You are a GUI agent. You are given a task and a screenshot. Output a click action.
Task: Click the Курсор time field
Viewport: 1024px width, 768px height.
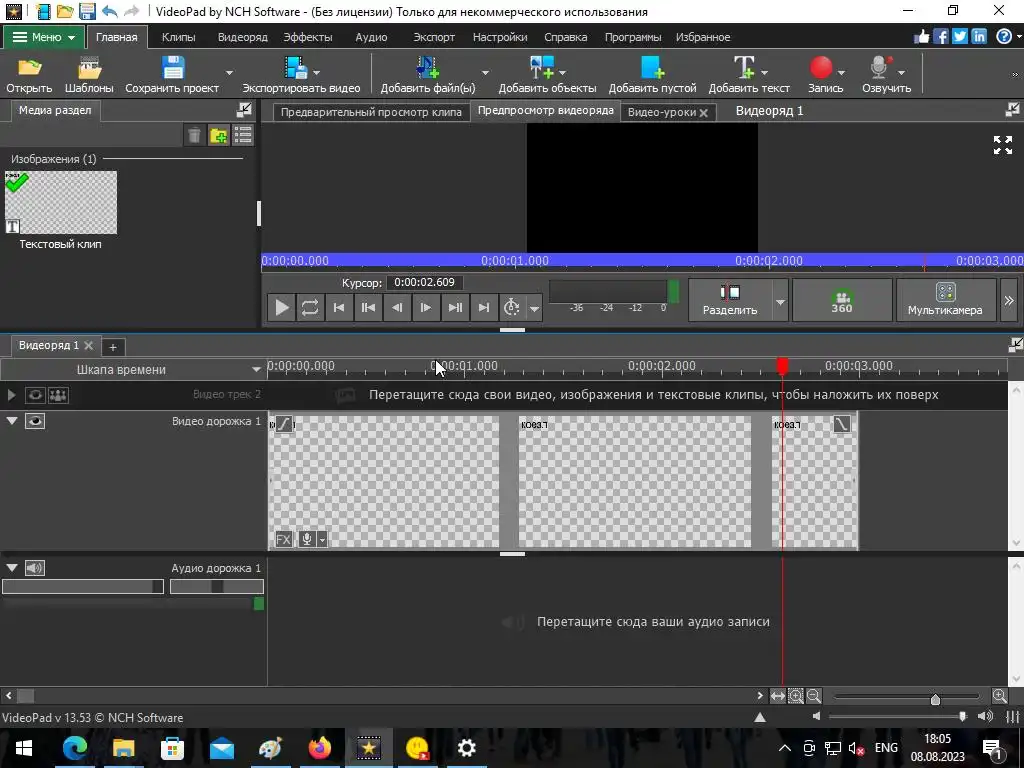(x=424, y=283)
